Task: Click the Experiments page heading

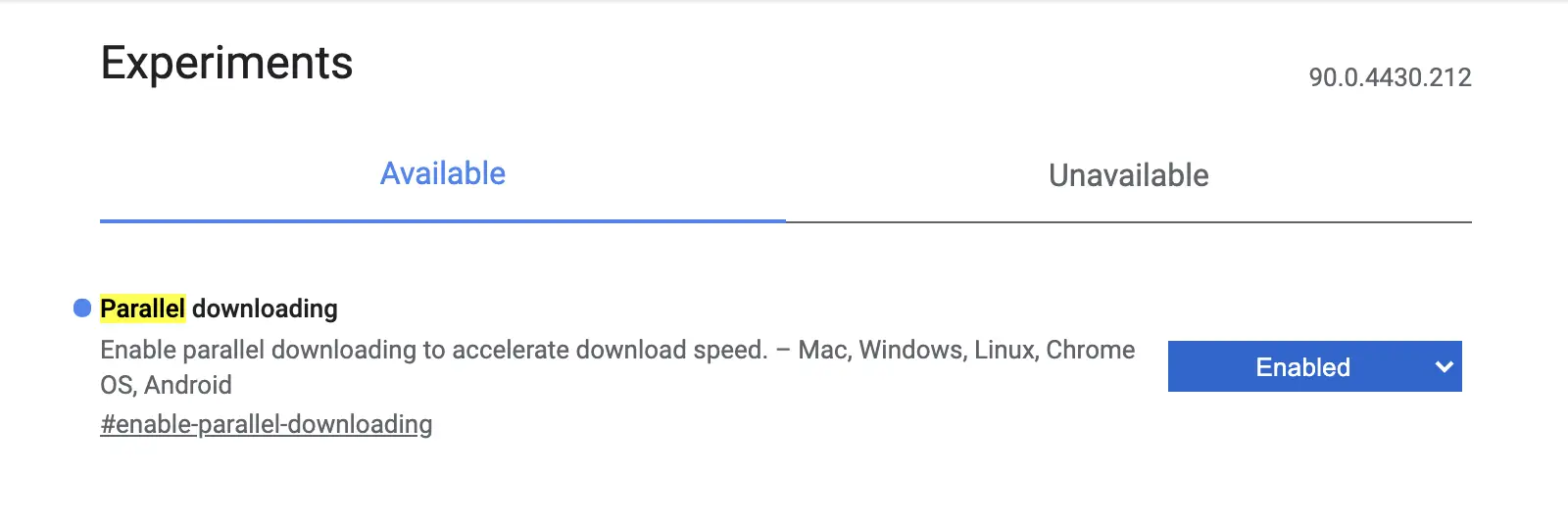Action: pos(226,64)
